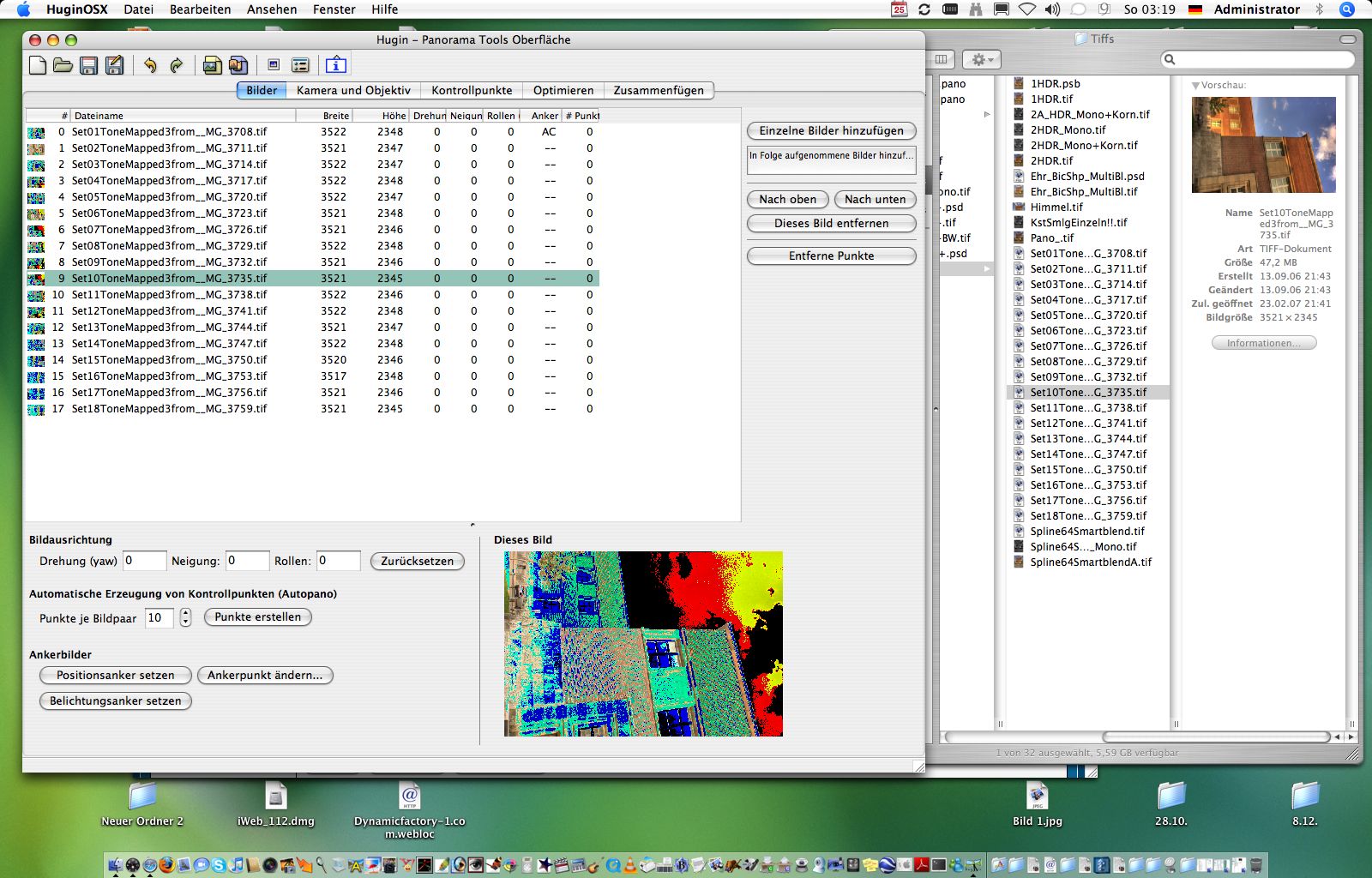
Task: Open Spotlight search in the menu bar
Action: pyautogui.click(x=1347, y=9)
